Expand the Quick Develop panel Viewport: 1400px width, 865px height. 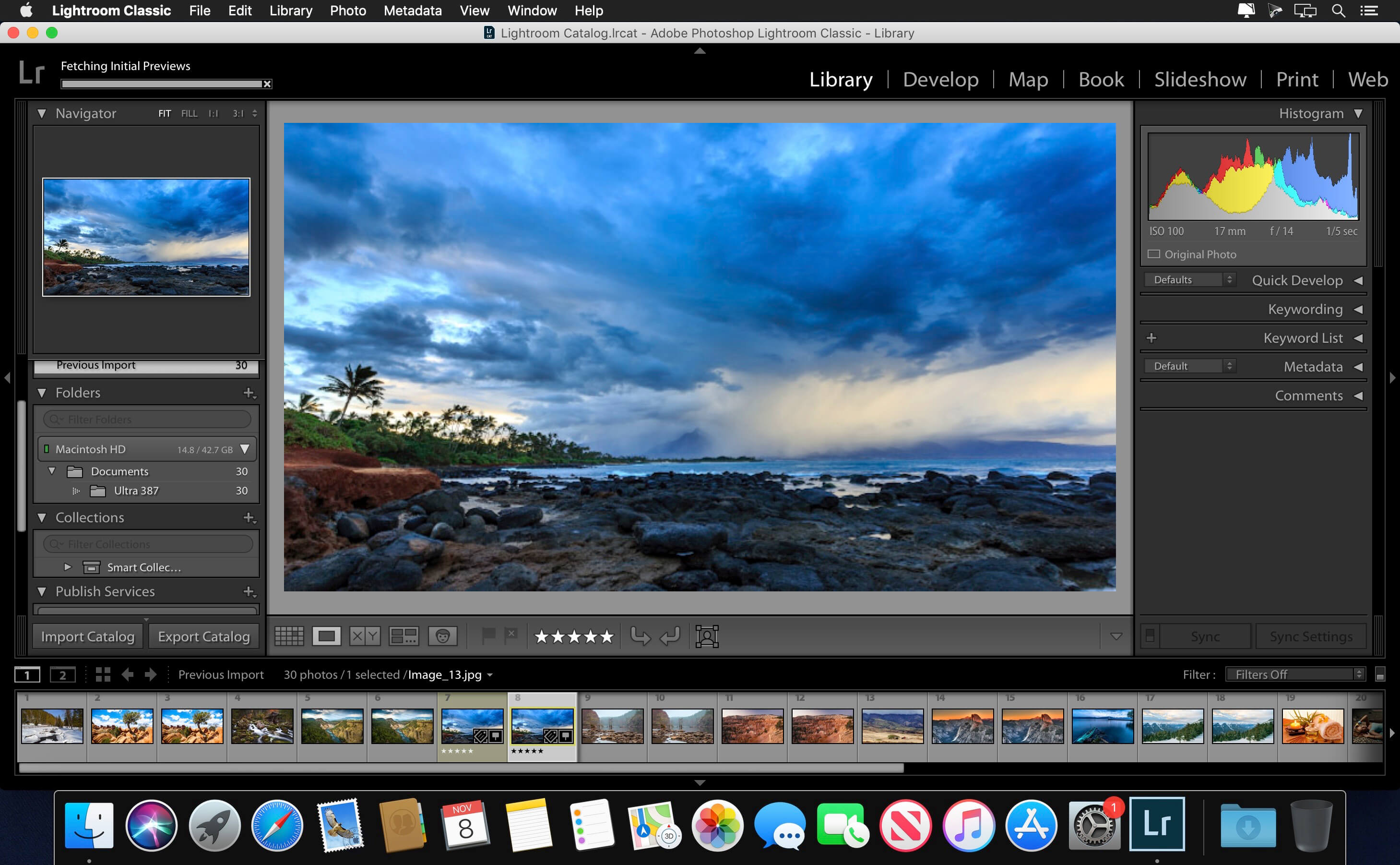coord(1358,280)
